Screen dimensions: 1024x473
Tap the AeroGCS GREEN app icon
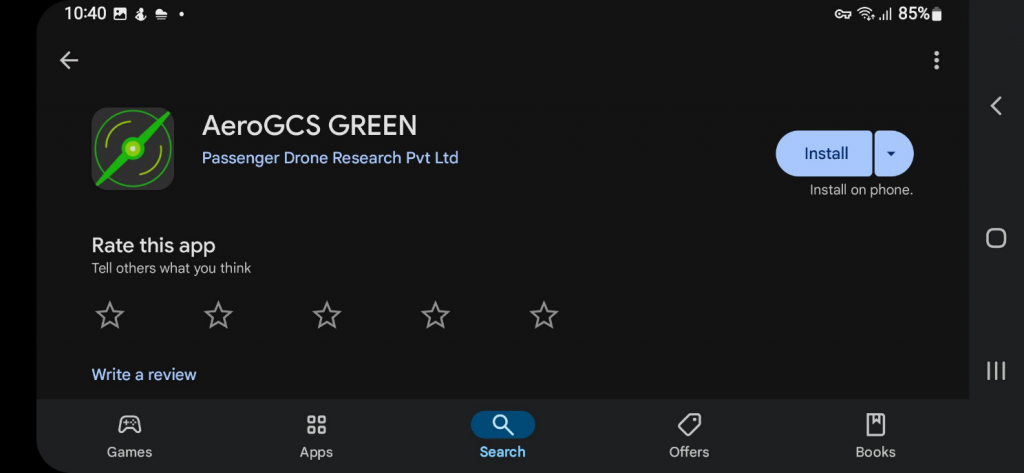point(133,149)
